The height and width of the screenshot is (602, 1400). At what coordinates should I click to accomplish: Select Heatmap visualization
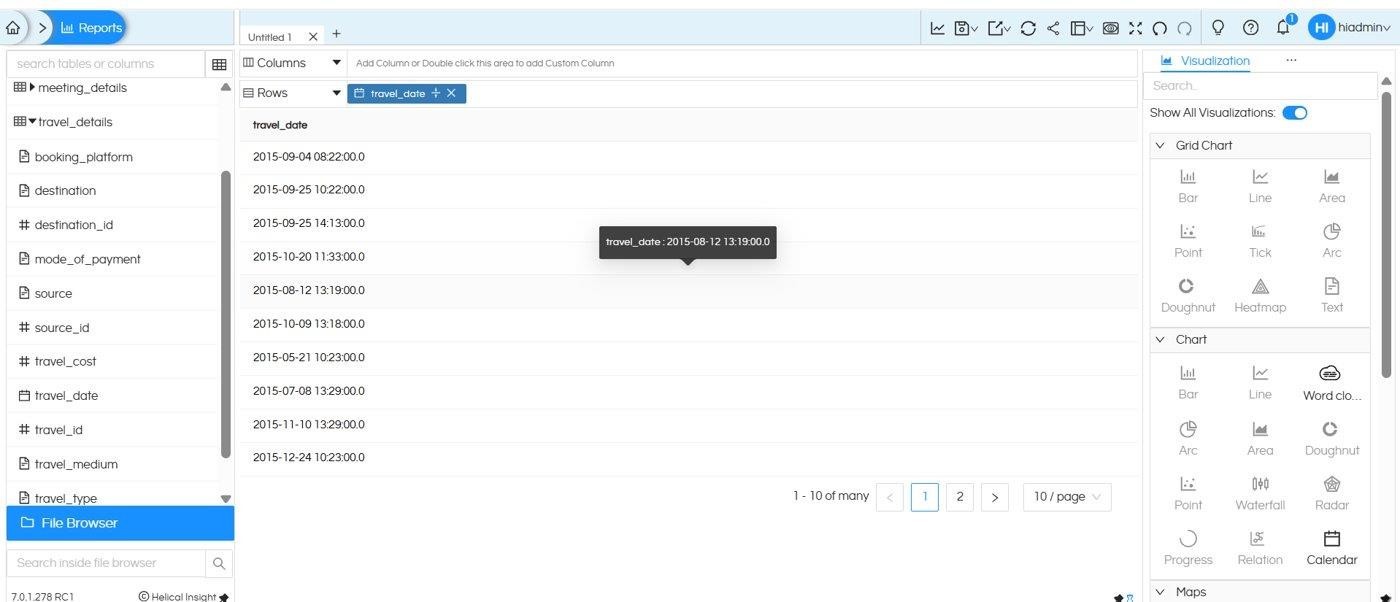[x=1260, y=296]
